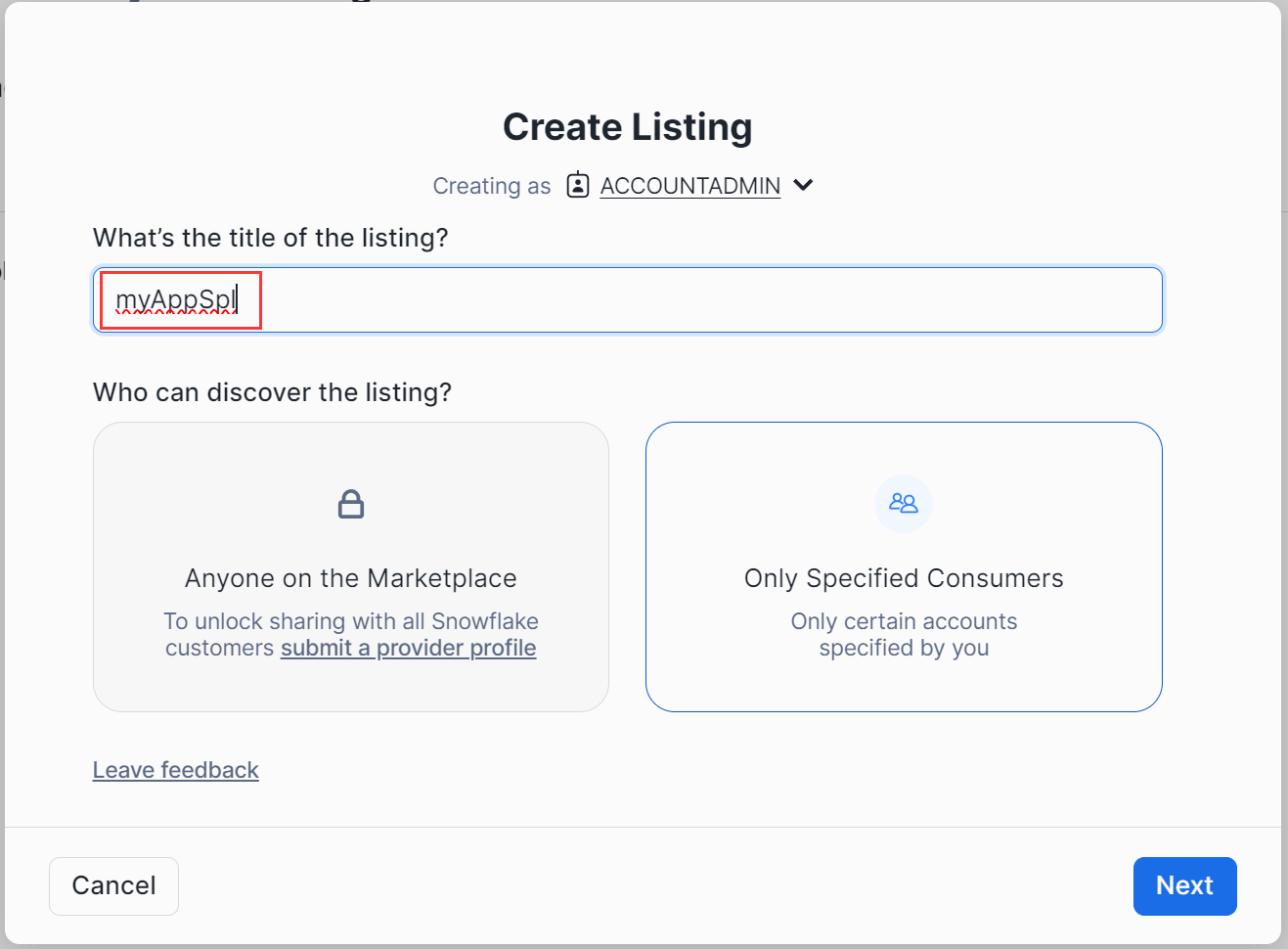Screen dimensions: 1288x949
Task: Click the role badge icon beside ACCOUNTADMIN
Action: pyautogui.click(x=578, y=185)
